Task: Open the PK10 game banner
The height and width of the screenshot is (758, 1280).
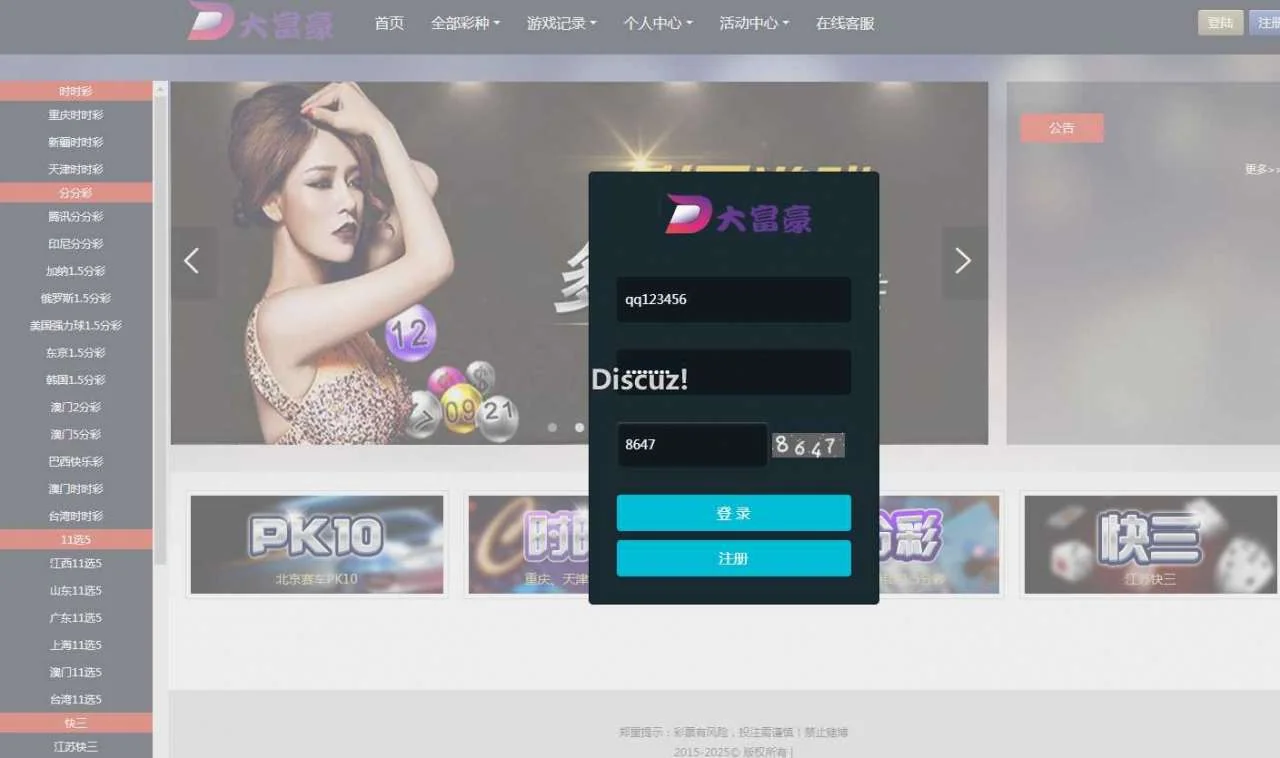Action: click(317, 544)
